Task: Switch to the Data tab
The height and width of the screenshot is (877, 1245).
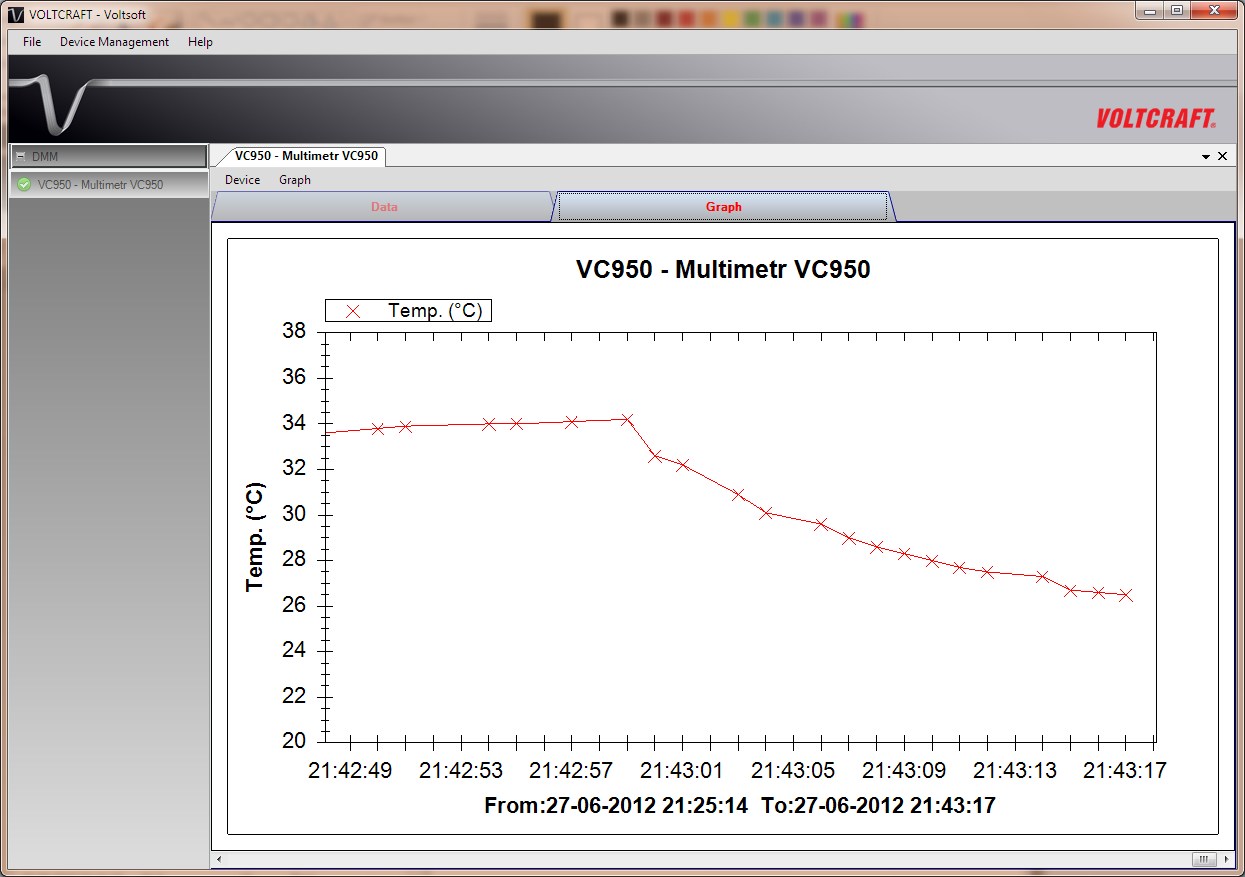Action: [384, 207]
